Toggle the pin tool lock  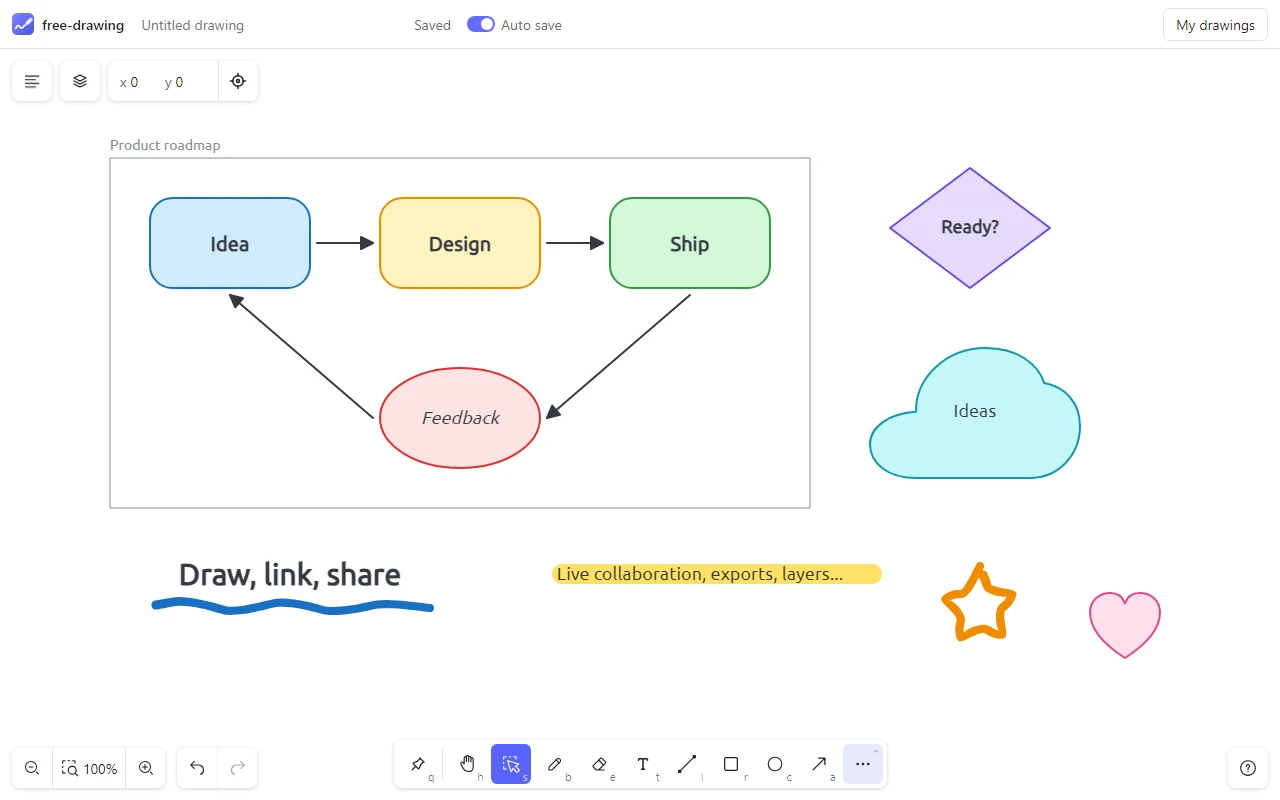[418, 764]
